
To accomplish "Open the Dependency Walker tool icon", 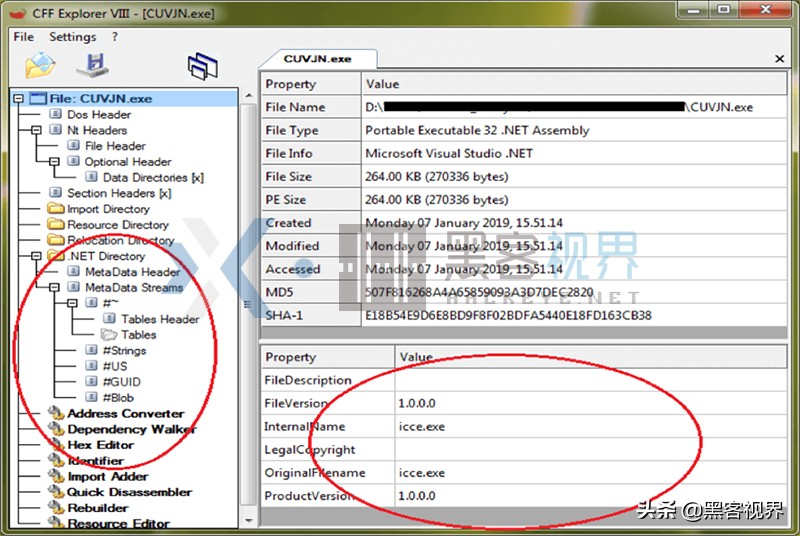I will pos(56,429).
